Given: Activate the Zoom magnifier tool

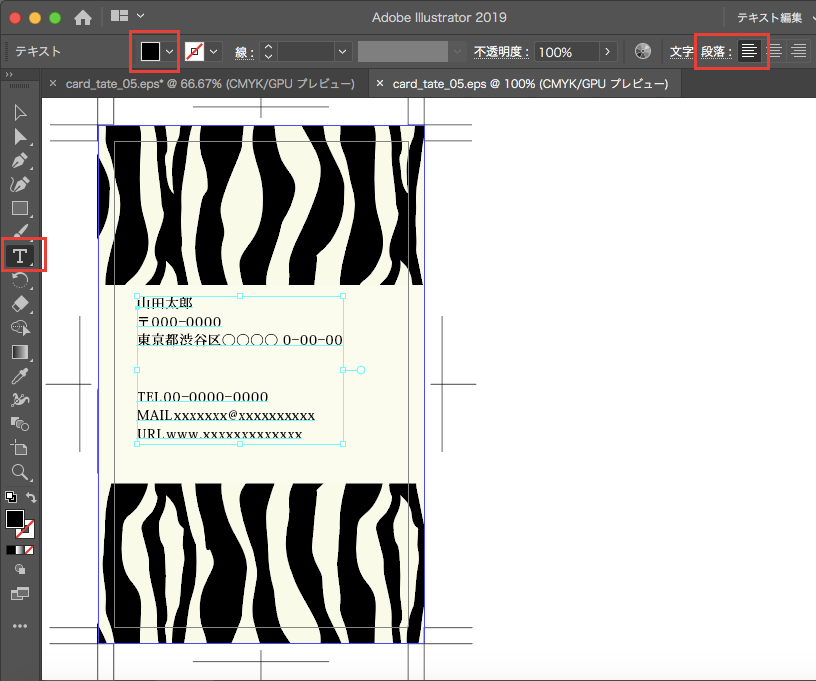Looking at the screenshot, I should click(19, 471).
